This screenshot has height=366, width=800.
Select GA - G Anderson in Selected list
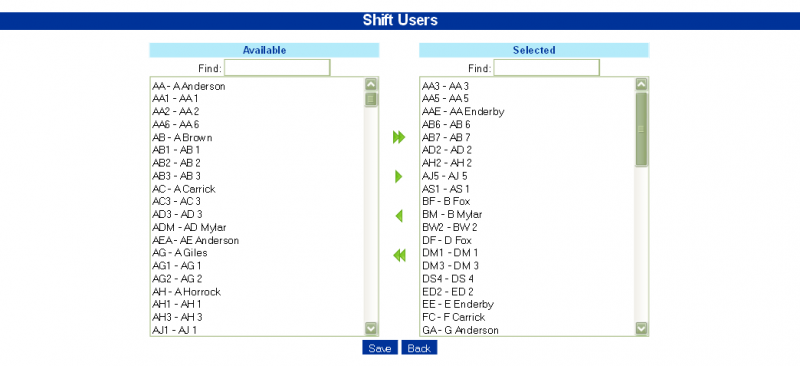pyautogui.click(x=527, y=330)
